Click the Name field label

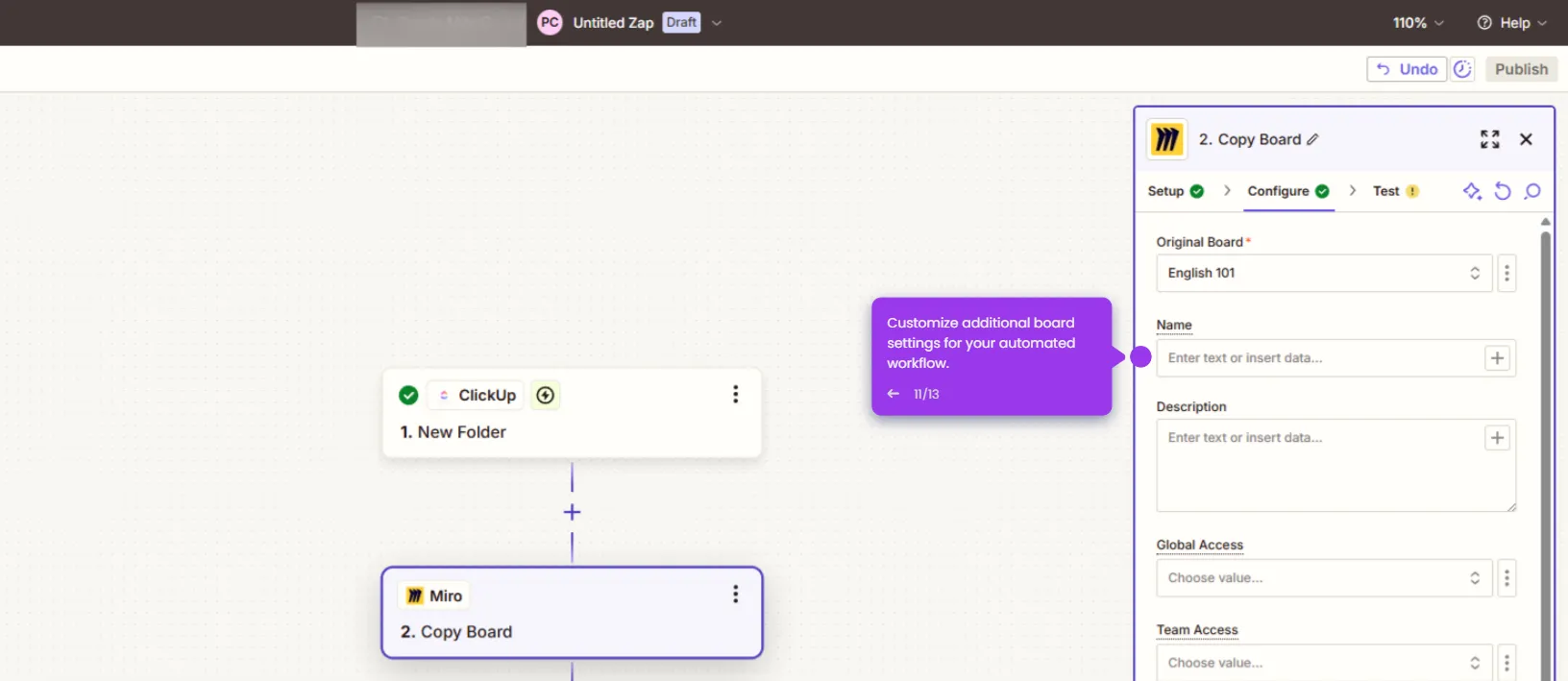[x=1174, y=326]
